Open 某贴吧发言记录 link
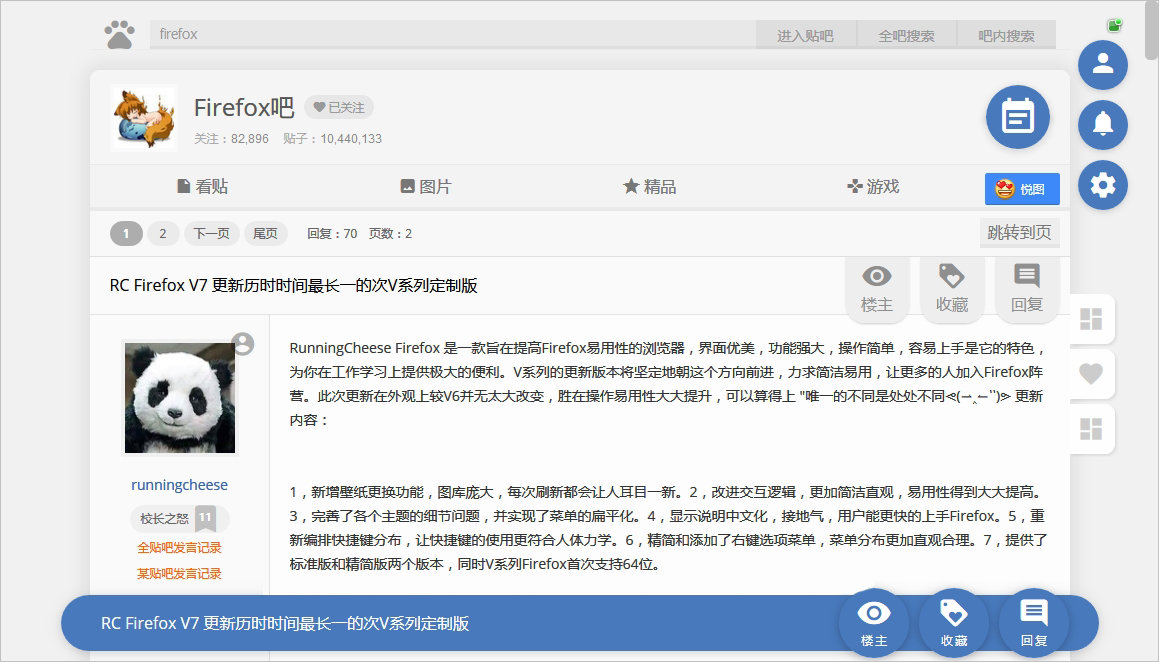 pyautogui.click(x=180, y=573)
